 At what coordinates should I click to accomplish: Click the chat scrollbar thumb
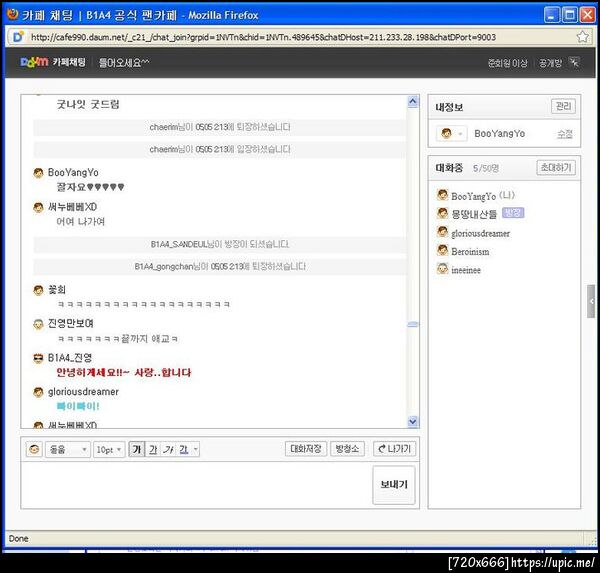click(x=412, y=324)
